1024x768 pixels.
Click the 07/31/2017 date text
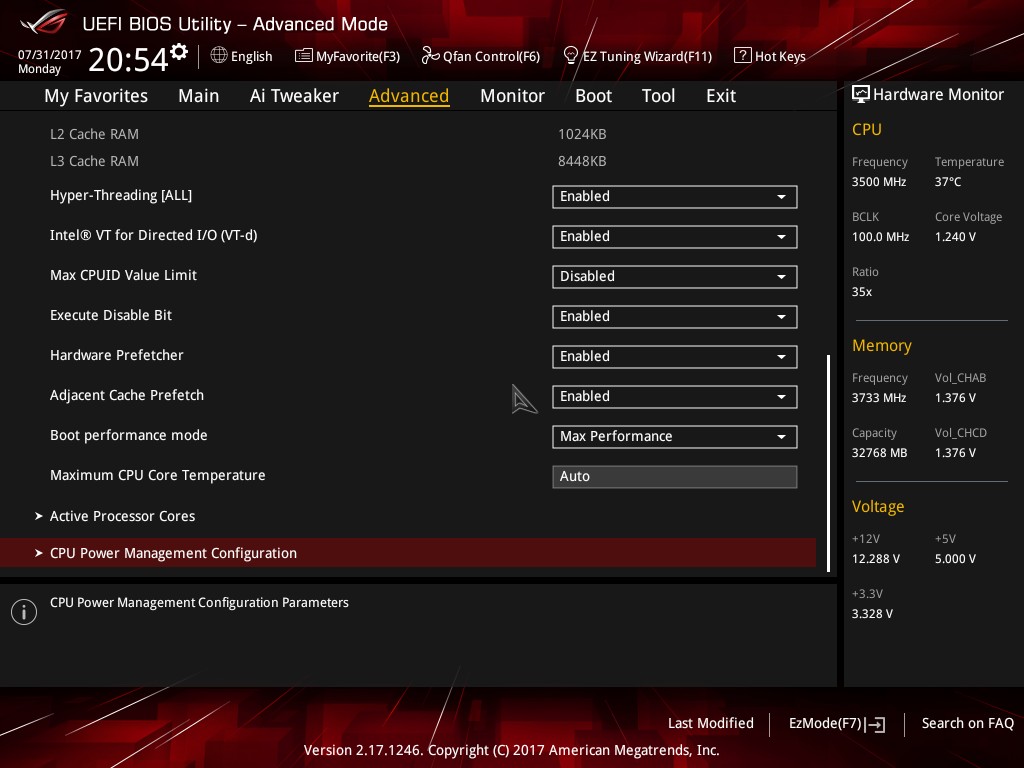click(x=50, y=54)
